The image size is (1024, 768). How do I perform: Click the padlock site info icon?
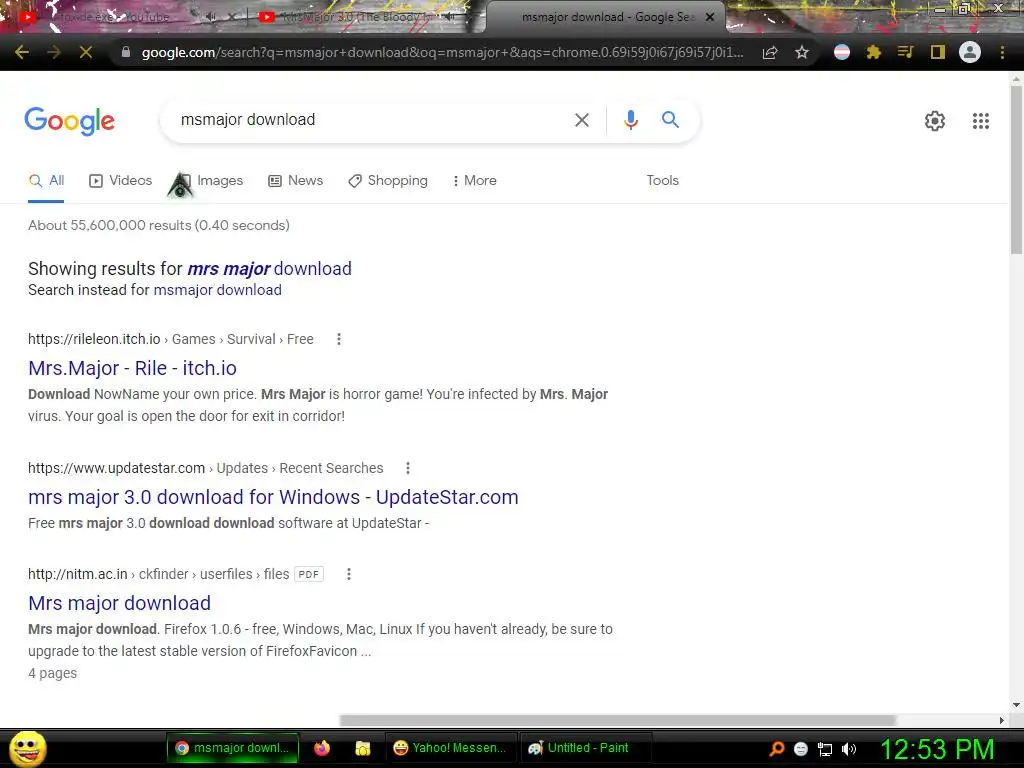(126, 52)
